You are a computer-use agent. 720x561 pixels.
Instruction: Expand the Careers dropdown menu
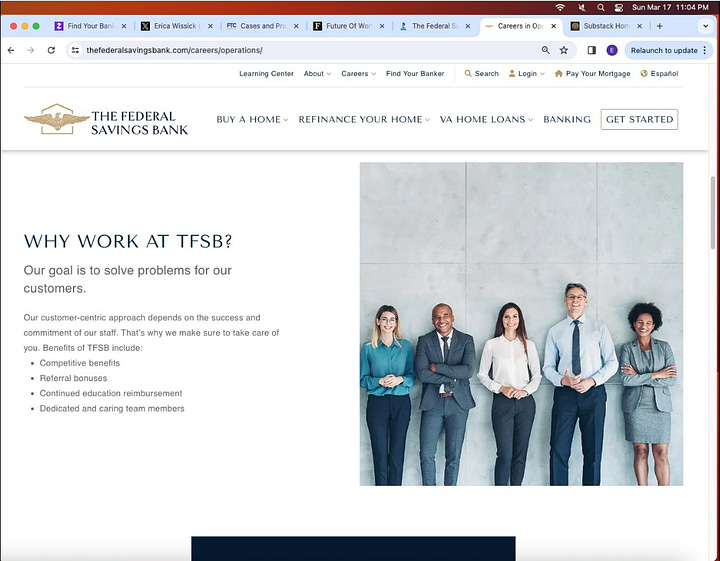(358, 73)
